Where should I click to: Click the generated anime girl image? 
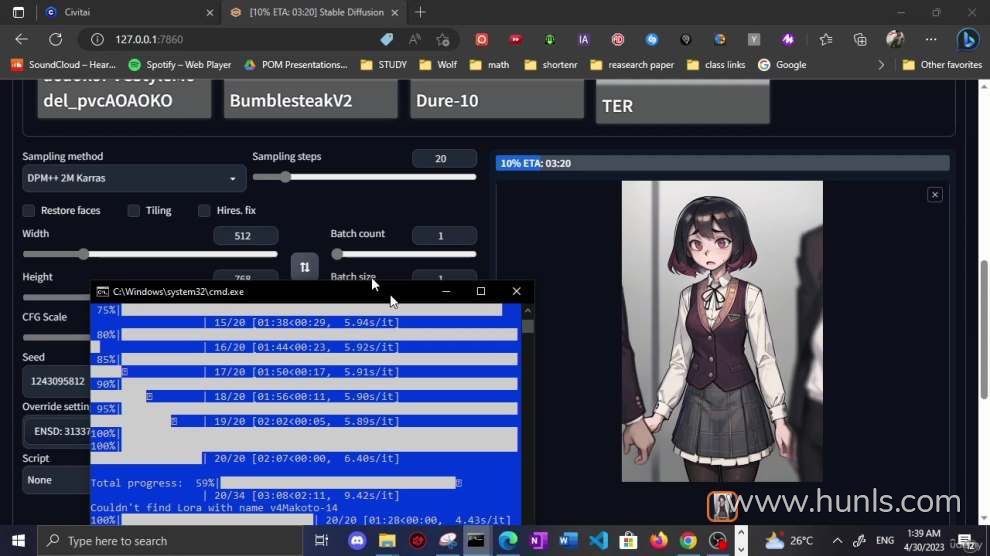point(722,331)
